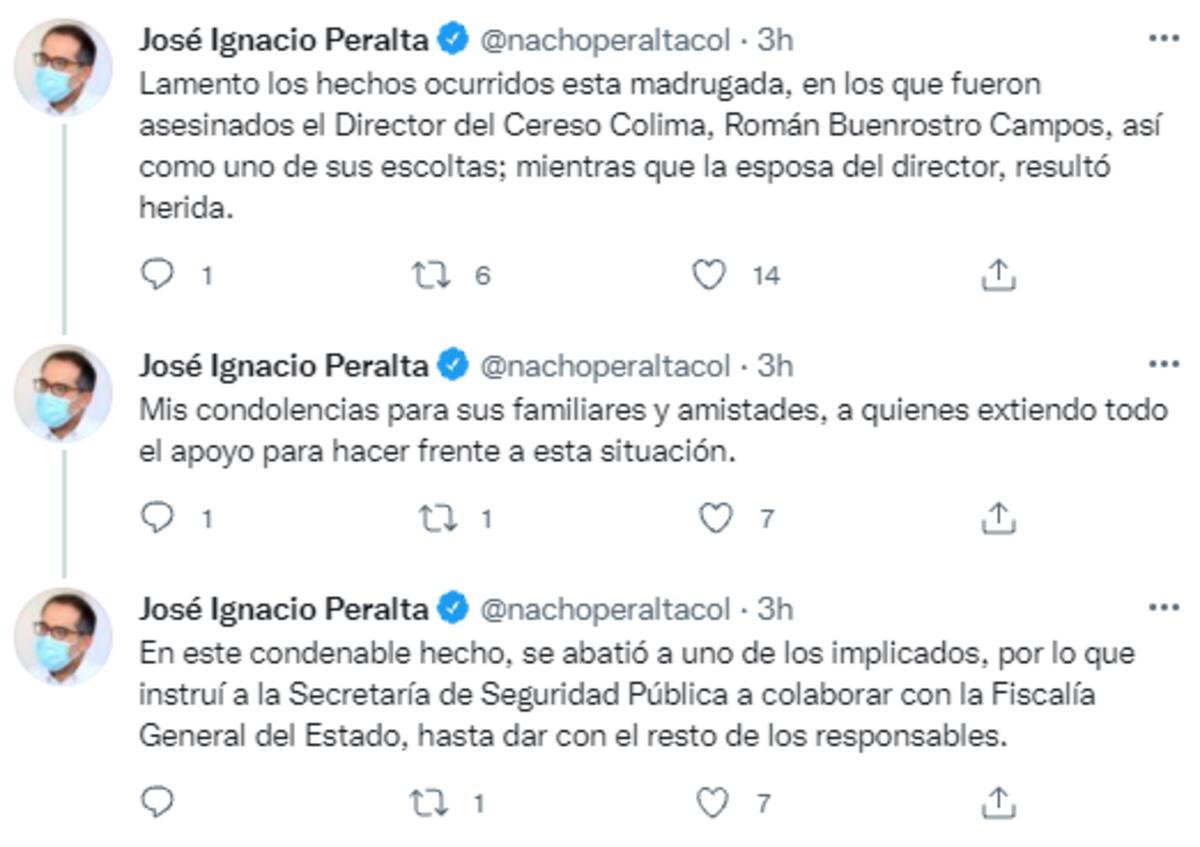Viewport: 1200px width, 847px height.
Task: Share the first tweet about the Cereso director
Action: click(997, 275)
